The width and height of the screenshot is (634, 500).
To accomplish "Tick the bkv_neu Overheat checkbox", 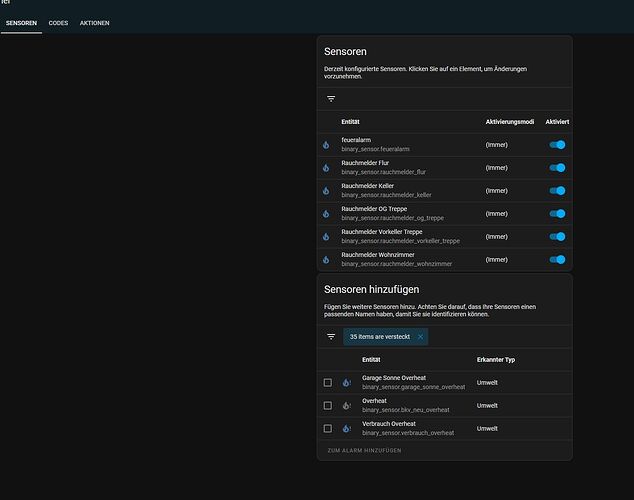I will (328, 405).
